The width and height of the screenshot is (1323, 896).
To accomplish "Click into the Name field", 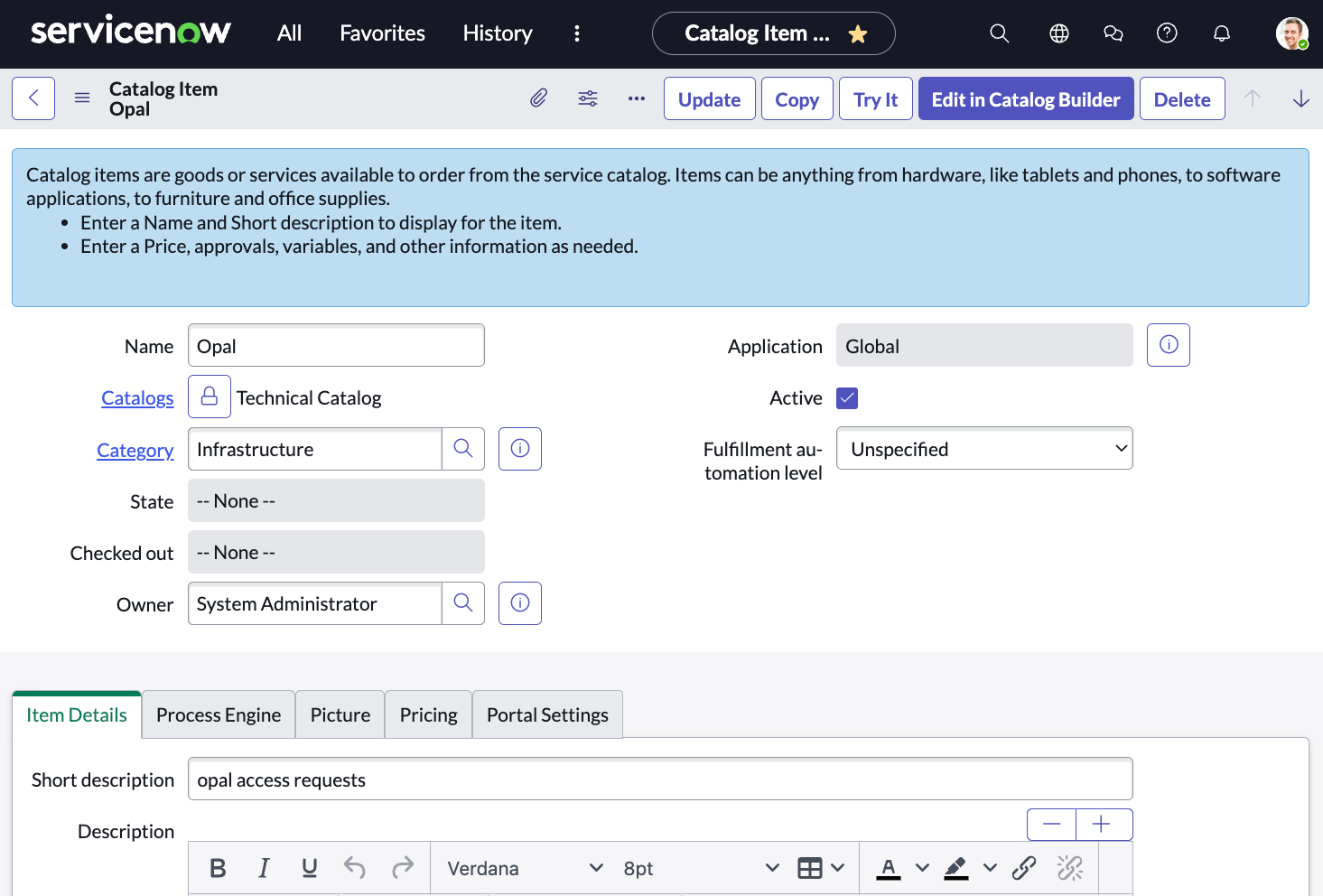I will [x=336, y=345].
